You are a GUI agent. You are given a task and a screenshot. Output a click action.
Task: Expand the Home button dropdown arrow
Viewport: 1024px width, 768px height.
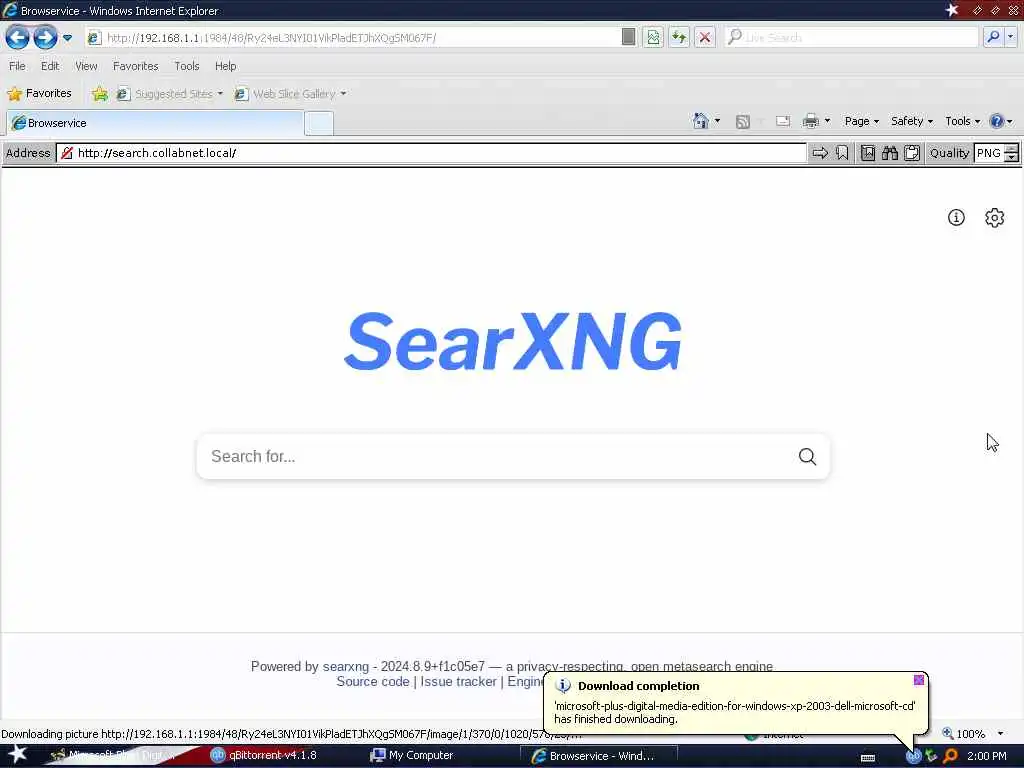tap(717, 121)
